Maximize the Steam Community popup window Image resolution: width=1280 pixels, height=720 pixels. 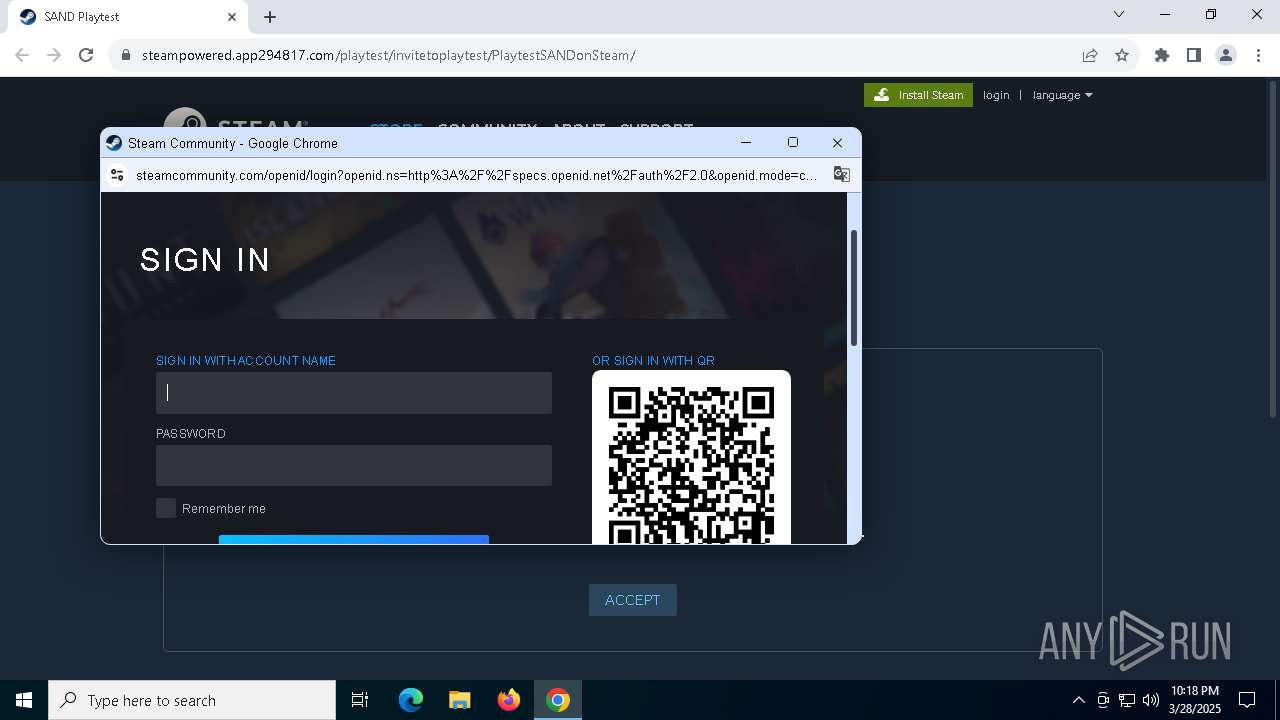click(793, 143)
